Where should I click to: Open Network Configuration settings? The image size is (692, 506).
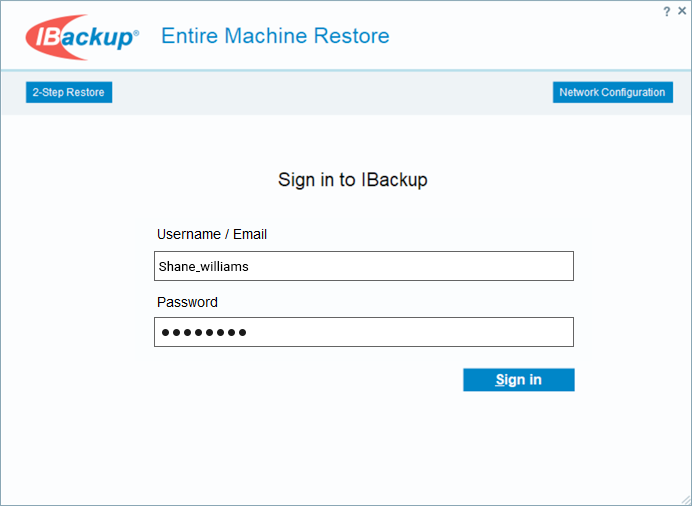(613, 92)
